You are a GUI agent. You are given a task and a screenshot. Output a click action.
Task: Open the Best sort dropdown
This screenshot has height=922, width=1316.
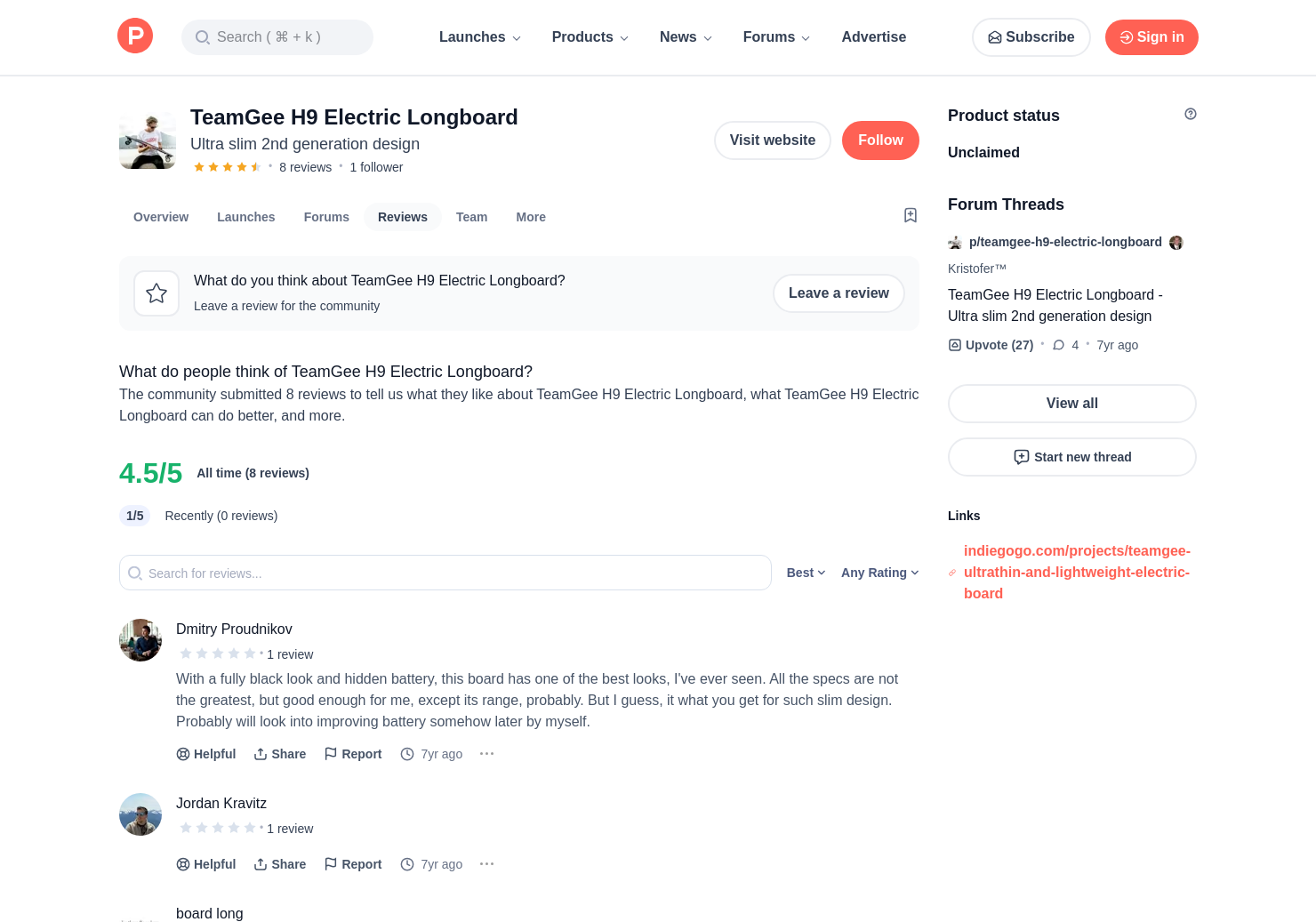pyautogui.click(x=806, y=573)
